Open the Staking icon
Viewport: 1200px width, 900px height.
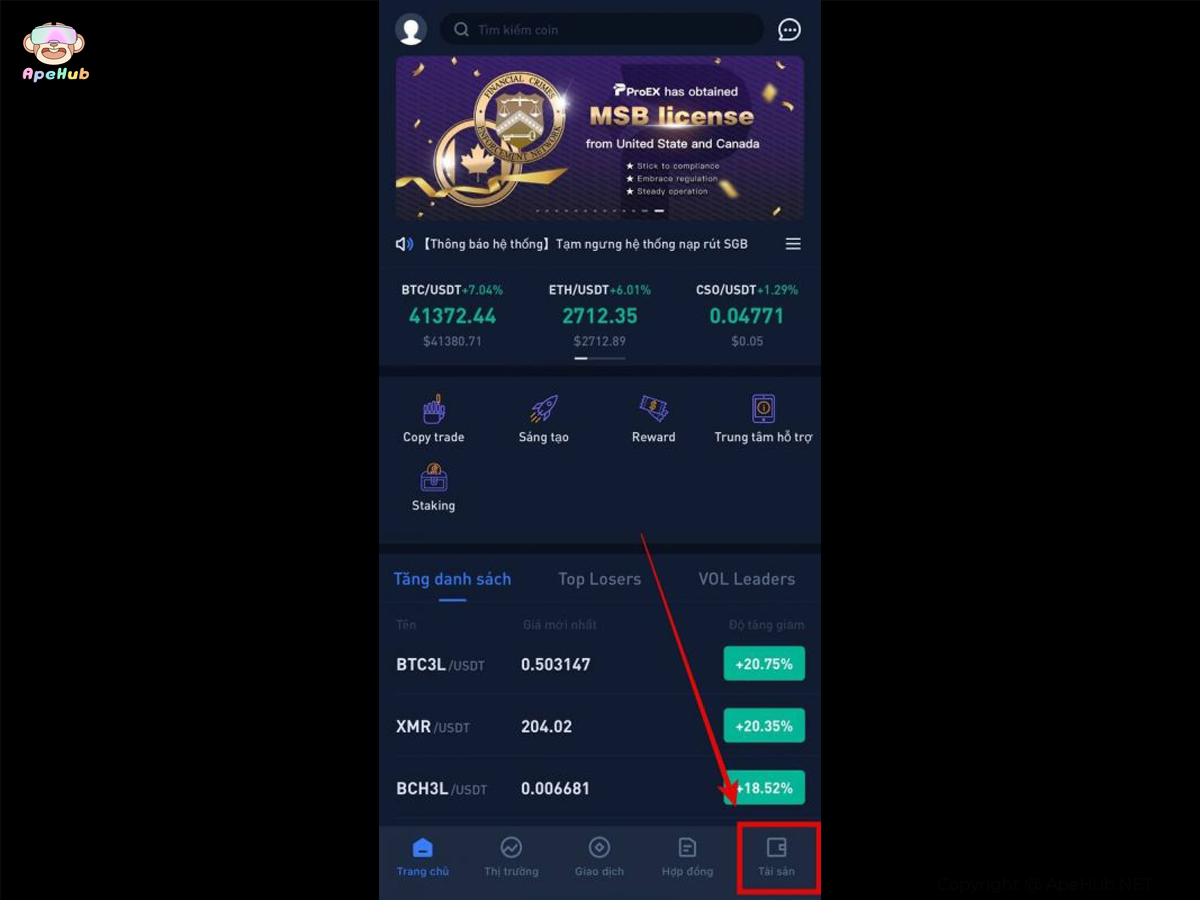pyautogui.click(x=433, y=477)
